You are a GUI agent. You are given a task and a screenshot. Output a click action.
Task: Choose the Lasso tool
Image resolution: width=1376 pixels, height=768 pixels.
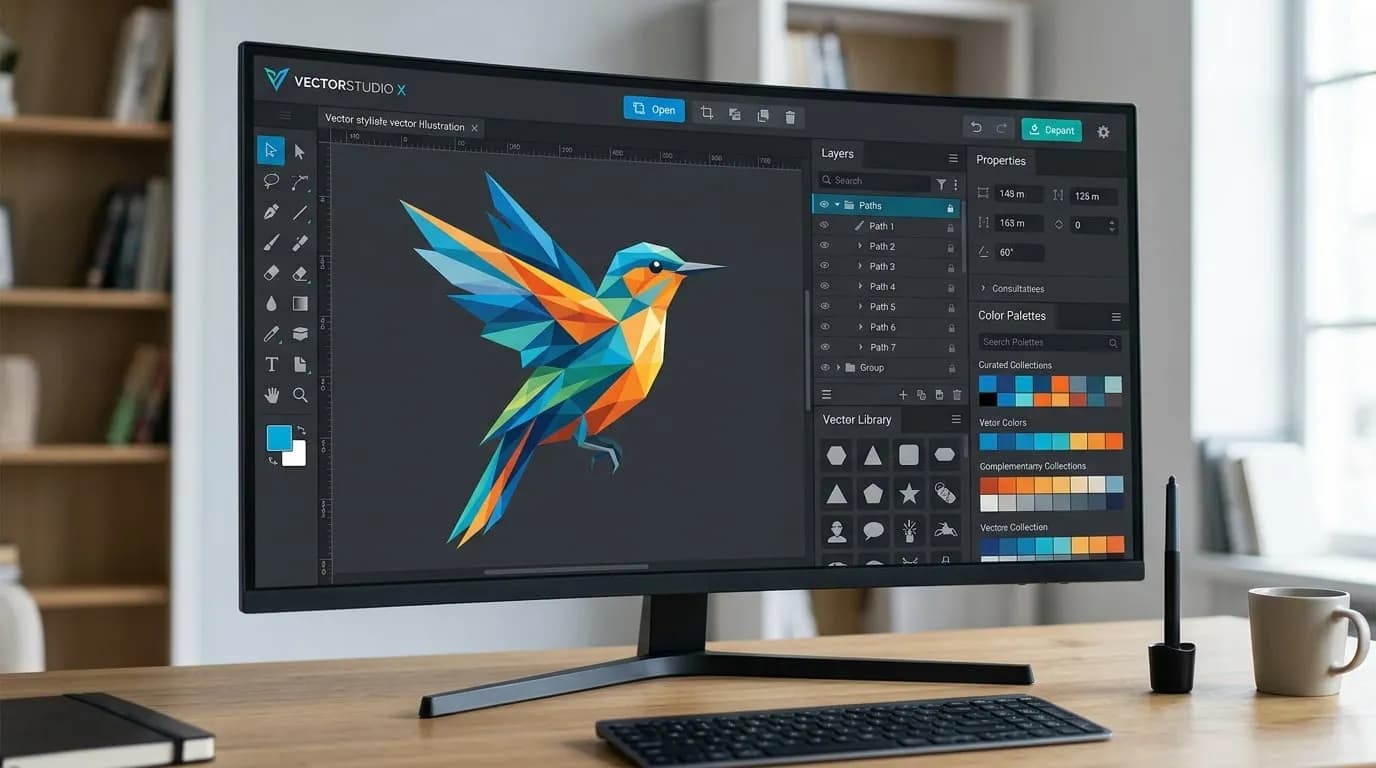[271, 182]
